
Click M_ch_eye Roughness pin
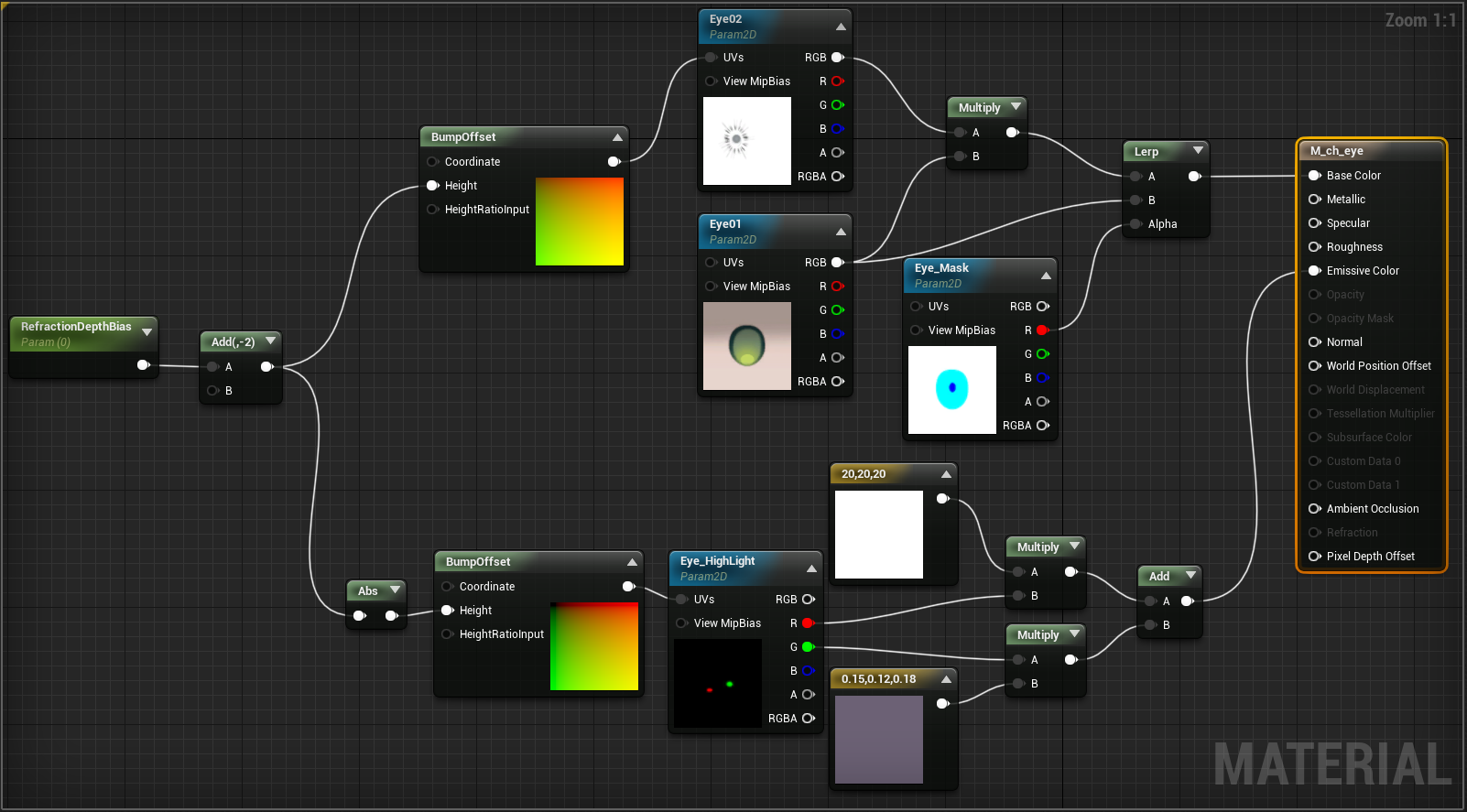point(1315,247)
